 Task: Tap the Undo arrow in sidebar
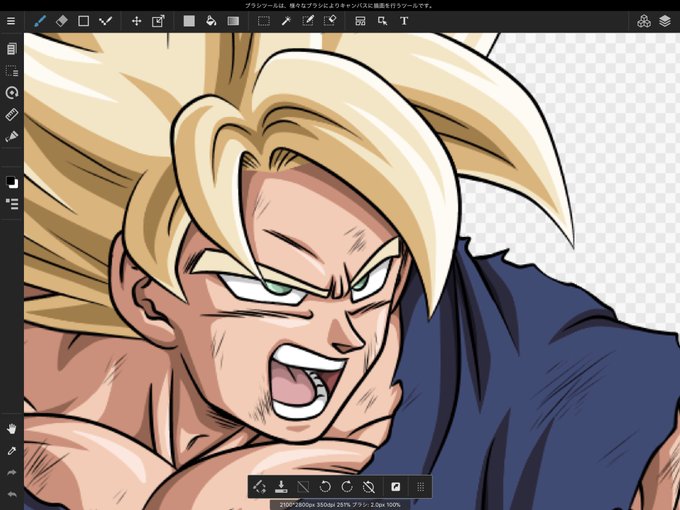12,494
